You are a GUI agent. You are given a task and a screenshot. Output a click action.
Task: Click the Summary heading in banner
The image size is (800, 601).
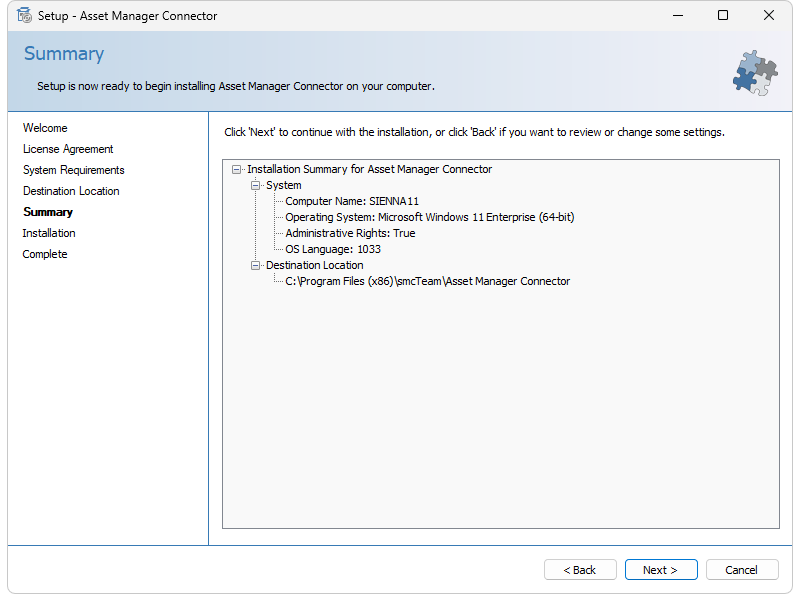click(64, 54)
